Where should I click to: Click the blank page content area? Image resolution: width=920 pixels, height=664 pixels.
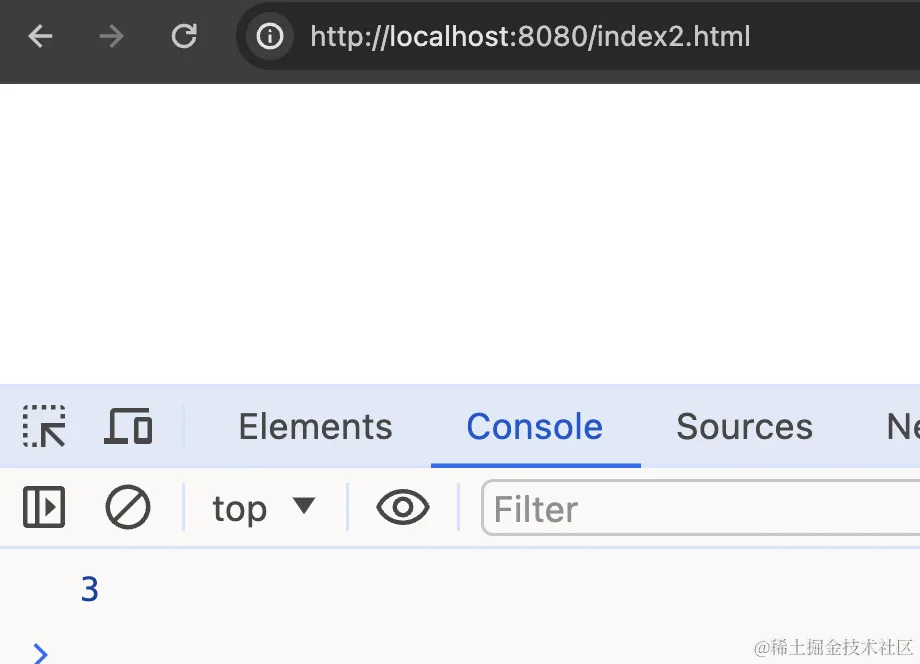[x=460, y=233]
